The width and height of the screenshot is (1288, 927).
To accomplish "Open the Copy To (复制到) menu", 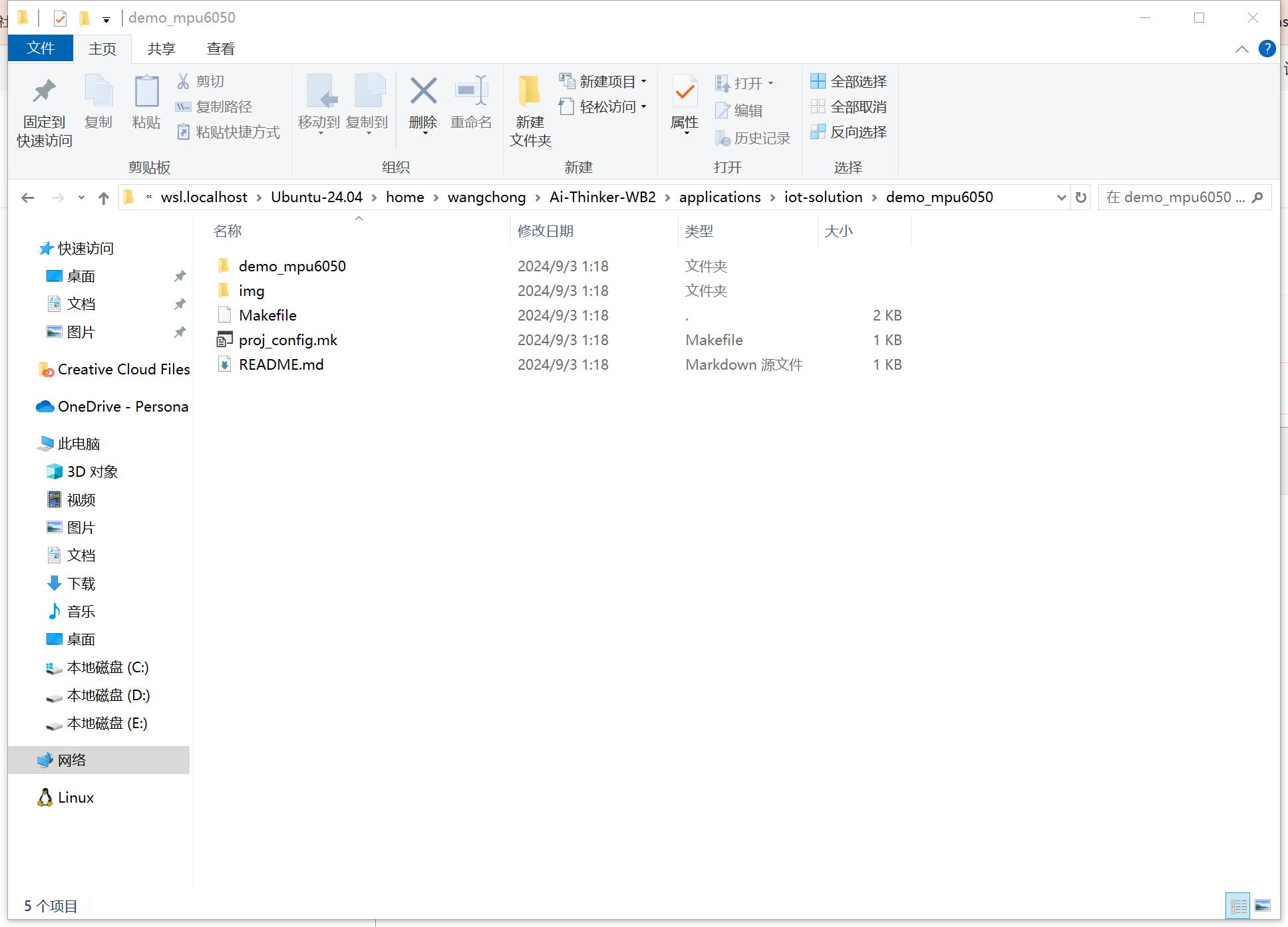I will click(367, 104).
